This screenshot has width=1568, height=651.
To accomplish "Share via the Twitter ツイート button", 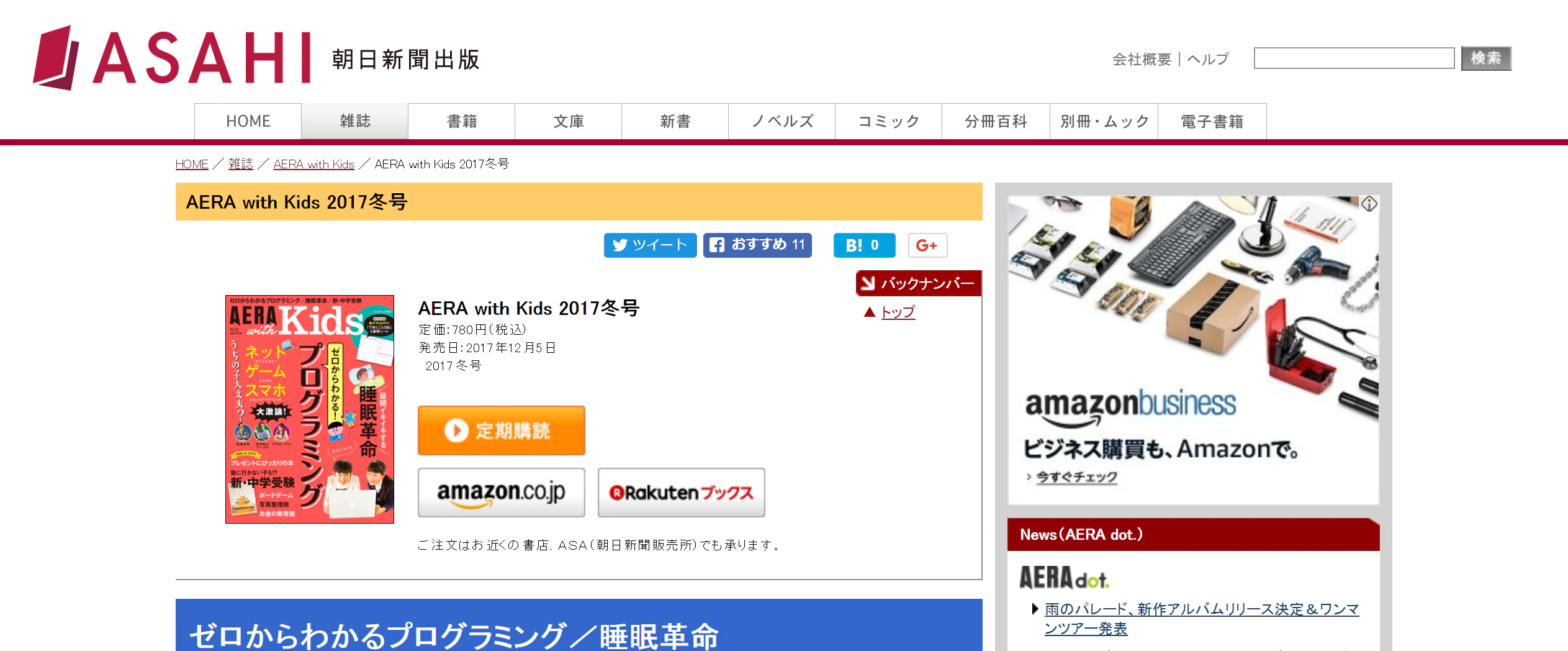I will click(x=650, y=245).
